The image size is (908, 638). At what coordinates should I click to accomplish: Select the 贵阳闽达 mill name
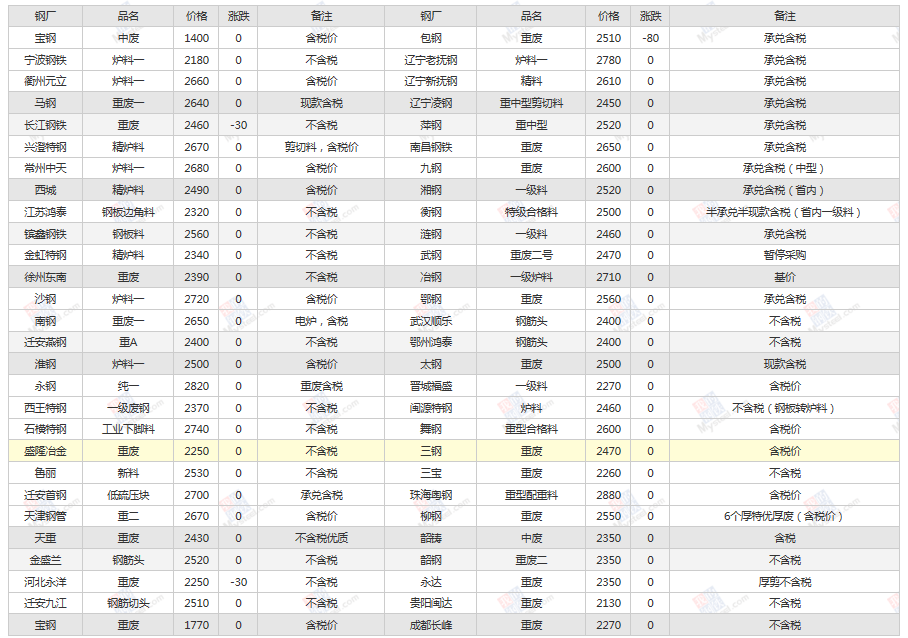[431, 603]
